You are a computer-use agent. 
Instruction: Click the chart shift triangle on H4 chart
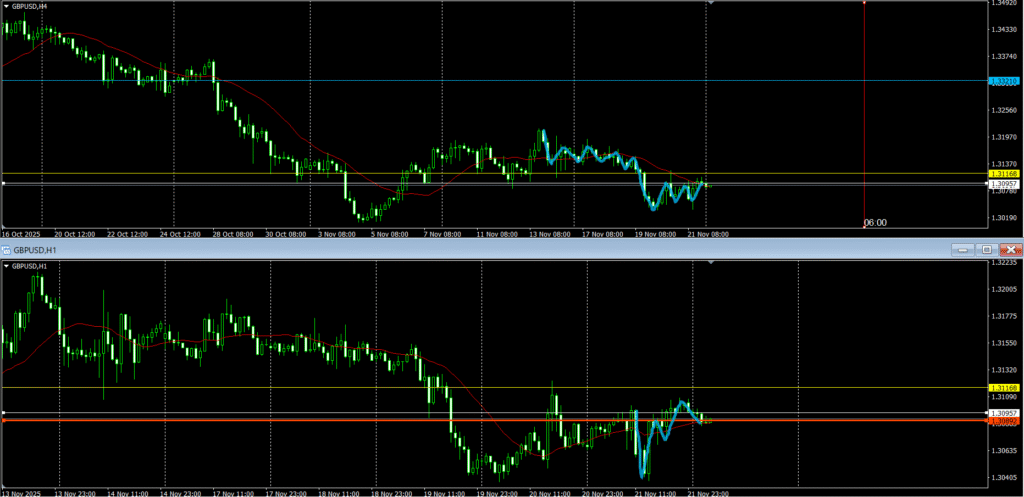[710, 4]
